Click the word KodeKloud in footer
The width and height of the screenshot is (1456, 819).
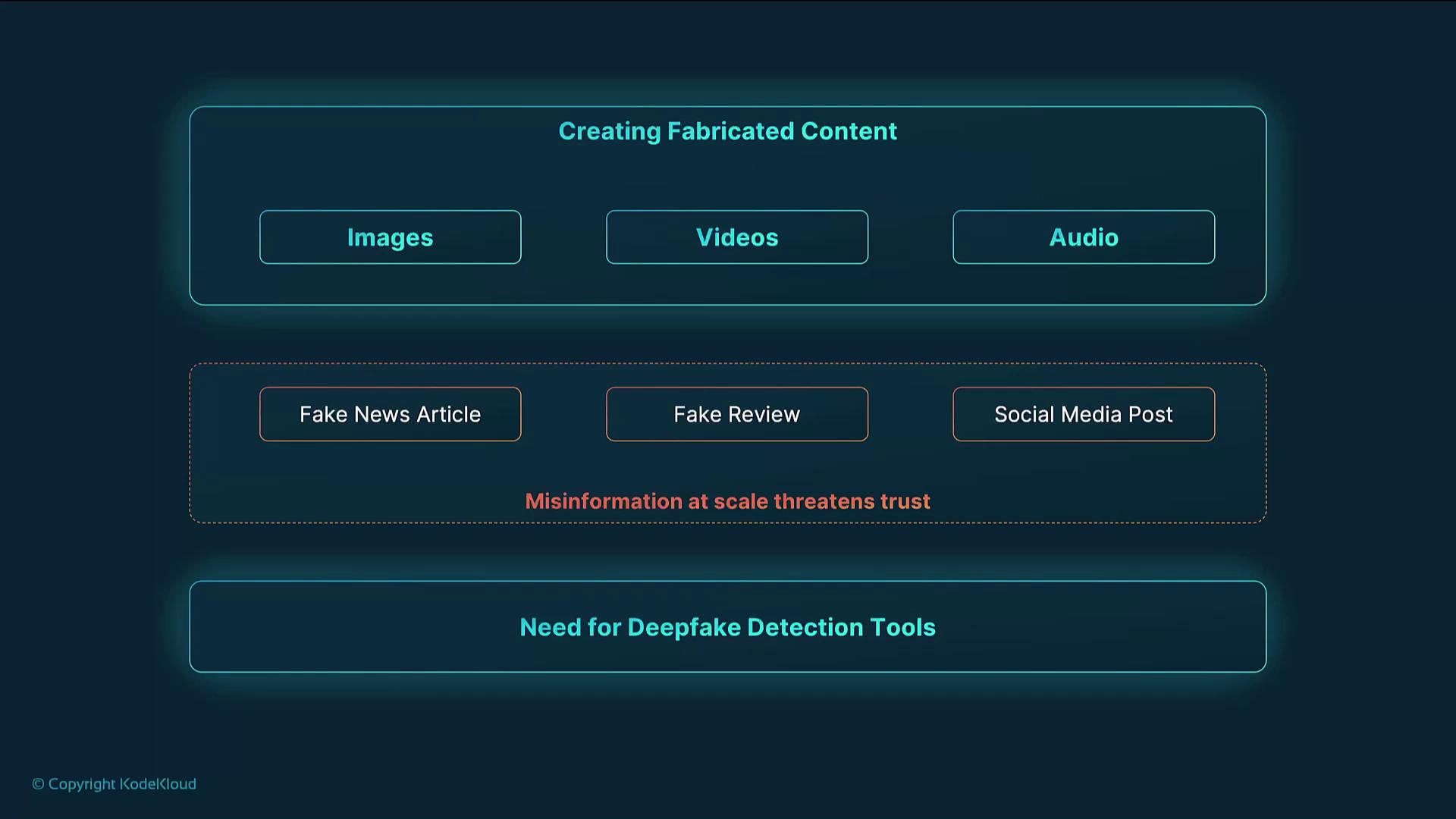(158, 784)
